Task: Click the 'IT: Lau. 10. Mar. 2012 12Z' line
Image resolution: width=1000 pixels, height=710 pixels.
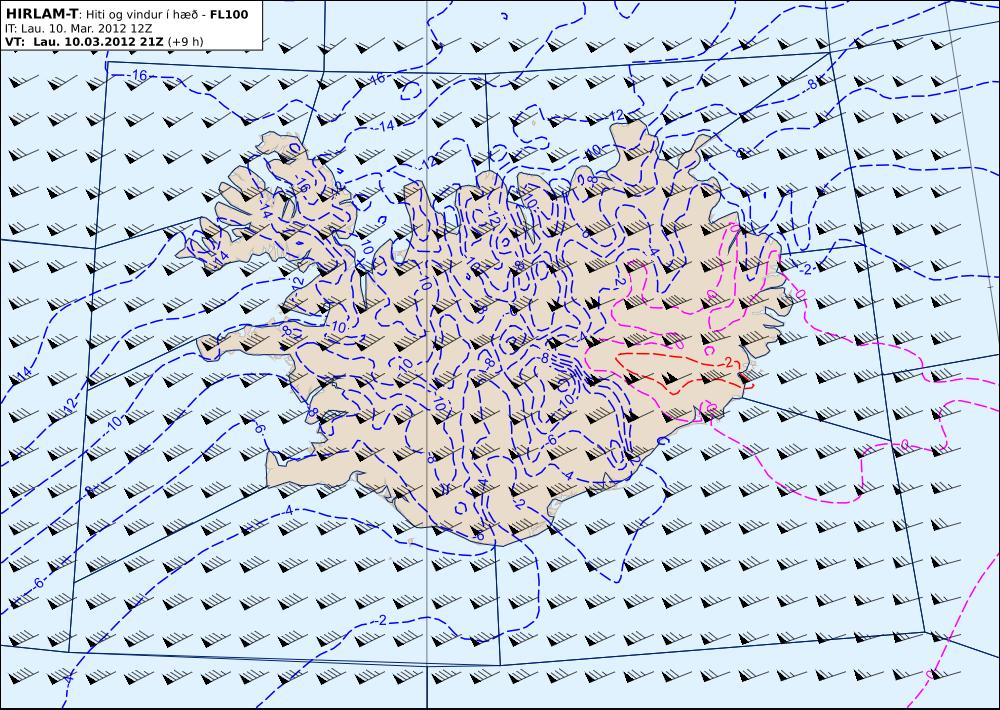Action: pos(78,28)
